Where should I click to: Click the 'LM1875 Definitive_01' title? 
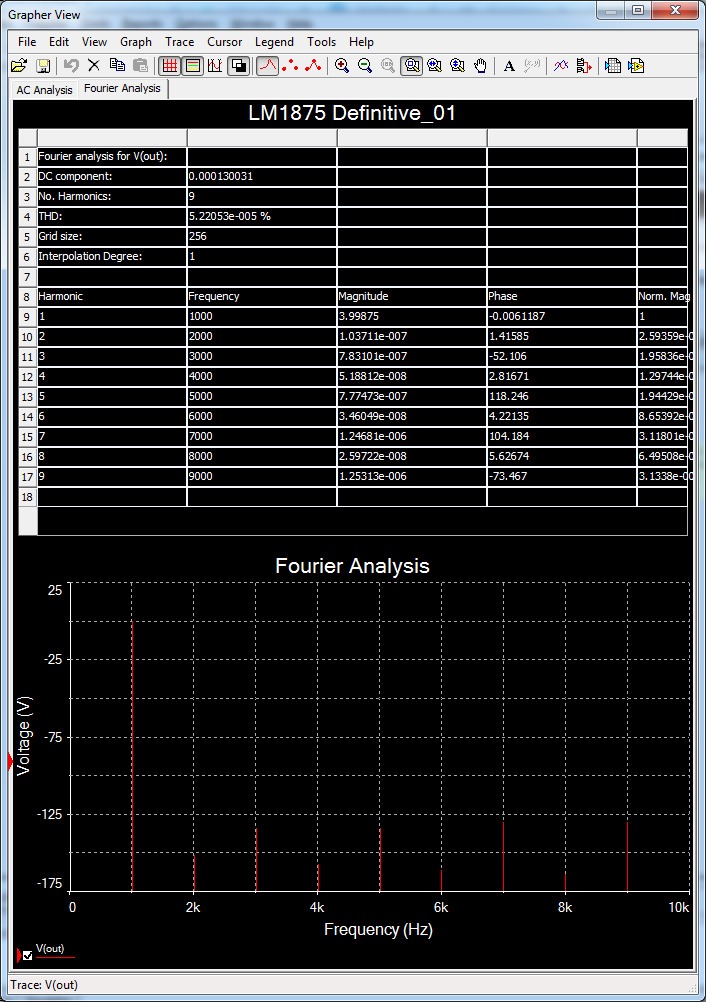[352, 113]
